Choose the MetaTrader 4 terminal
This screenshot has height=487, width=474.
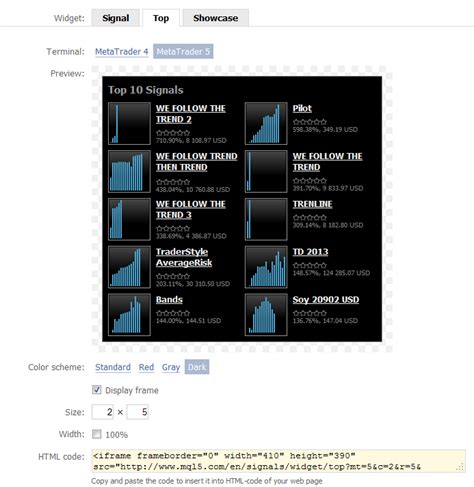click(x=122, y=52)
